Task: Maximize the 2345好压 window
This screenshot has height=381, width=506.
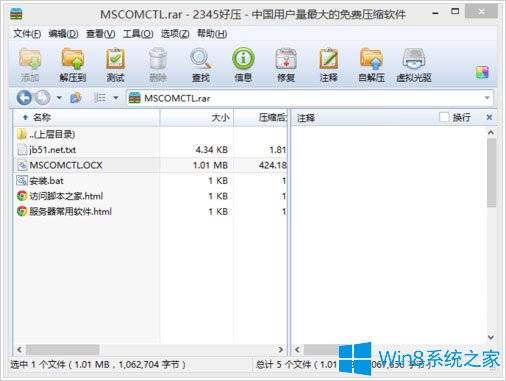Action: 455,12
